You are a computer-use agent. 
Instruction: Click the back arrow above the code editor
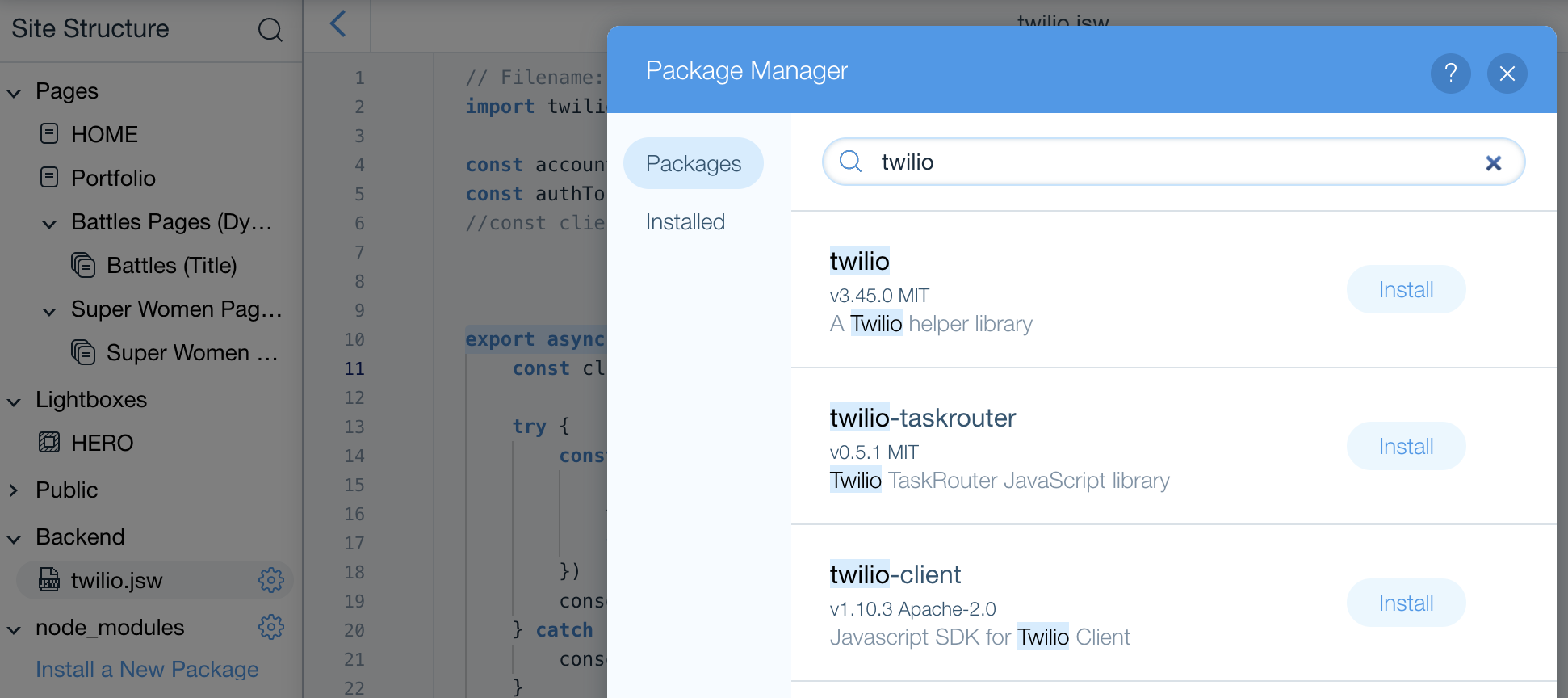[338, 23]
